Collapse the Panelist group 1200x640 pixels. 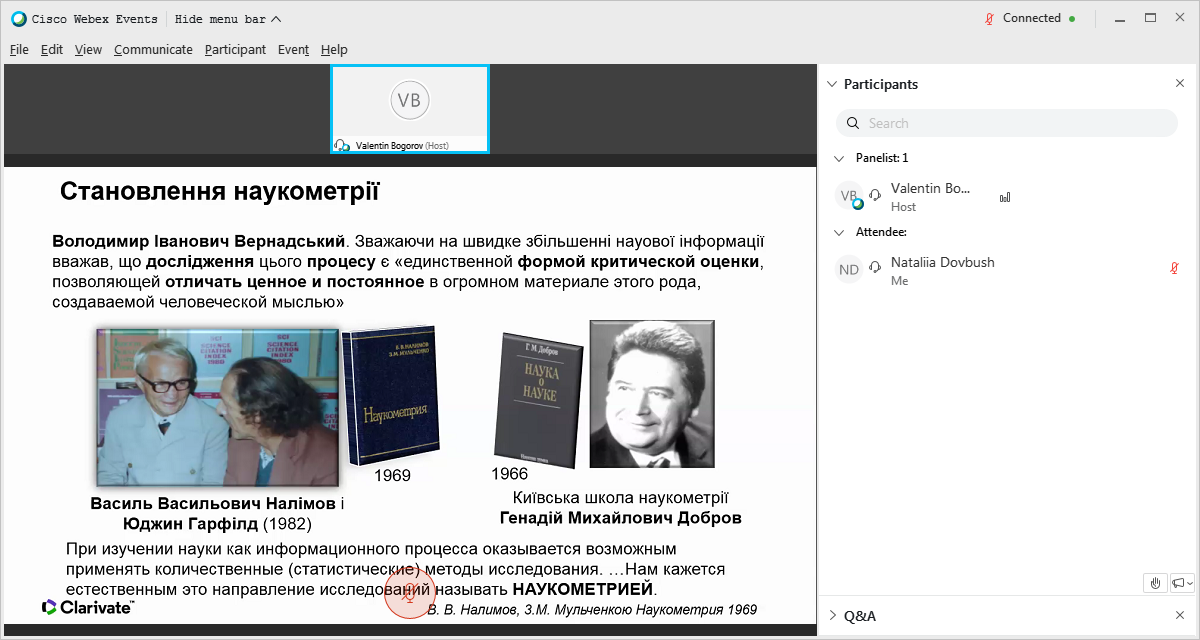tap(839, 158)
